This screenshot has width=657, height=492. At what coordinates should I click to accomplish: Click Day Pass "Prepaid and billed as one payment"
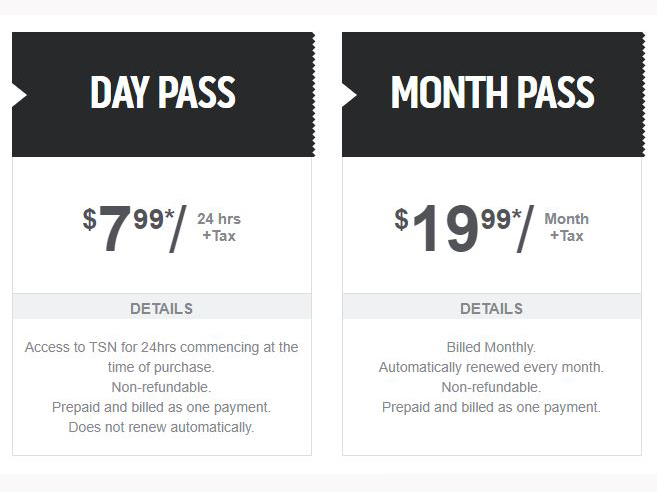tap(162, 407)
